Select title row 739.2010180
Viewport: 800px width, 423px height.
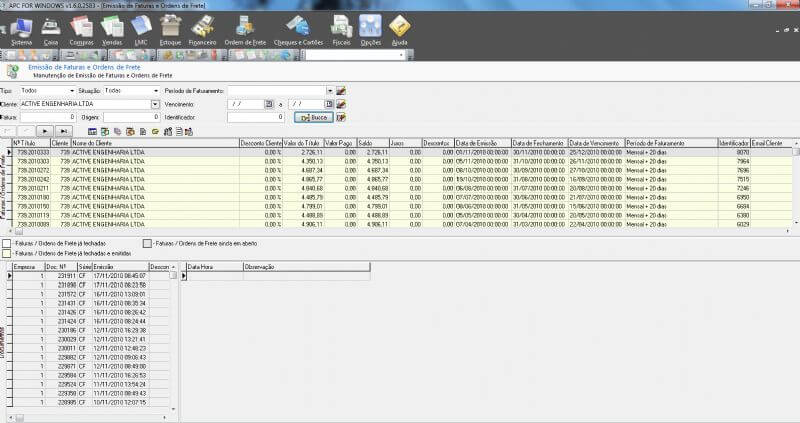402,197
